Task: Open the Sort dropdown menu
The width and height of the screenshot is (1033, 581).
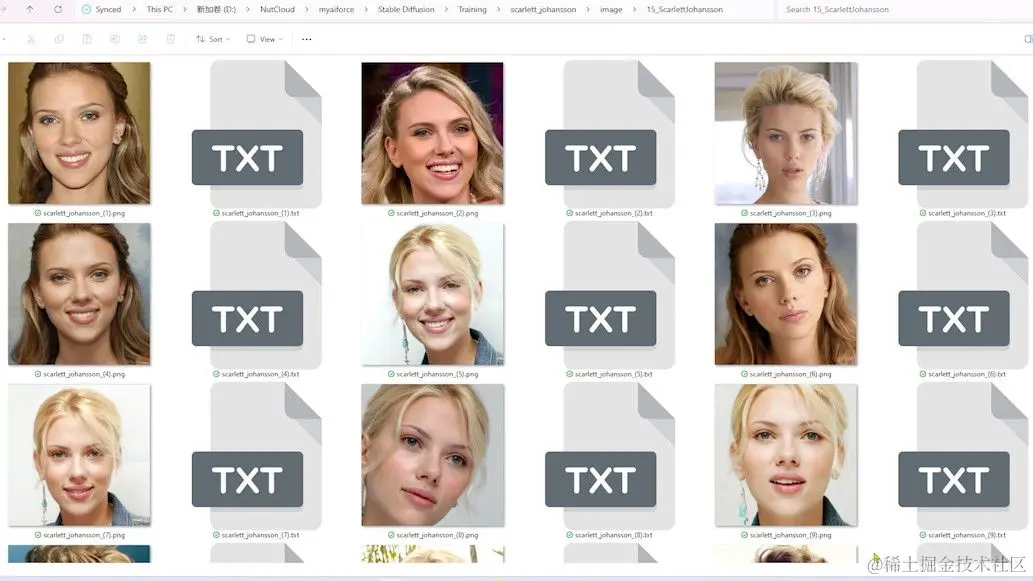Action: (213, 40)
